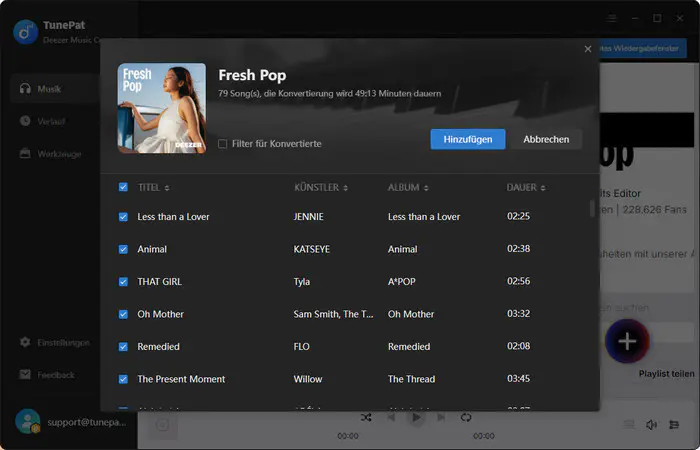Click the support@tunepa... account email
Viewport: 700px width, 450px height.
coord(87,422)
